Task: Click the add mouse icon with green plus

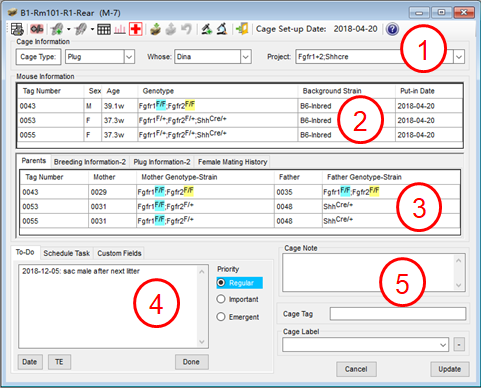Action: (57, 29)
